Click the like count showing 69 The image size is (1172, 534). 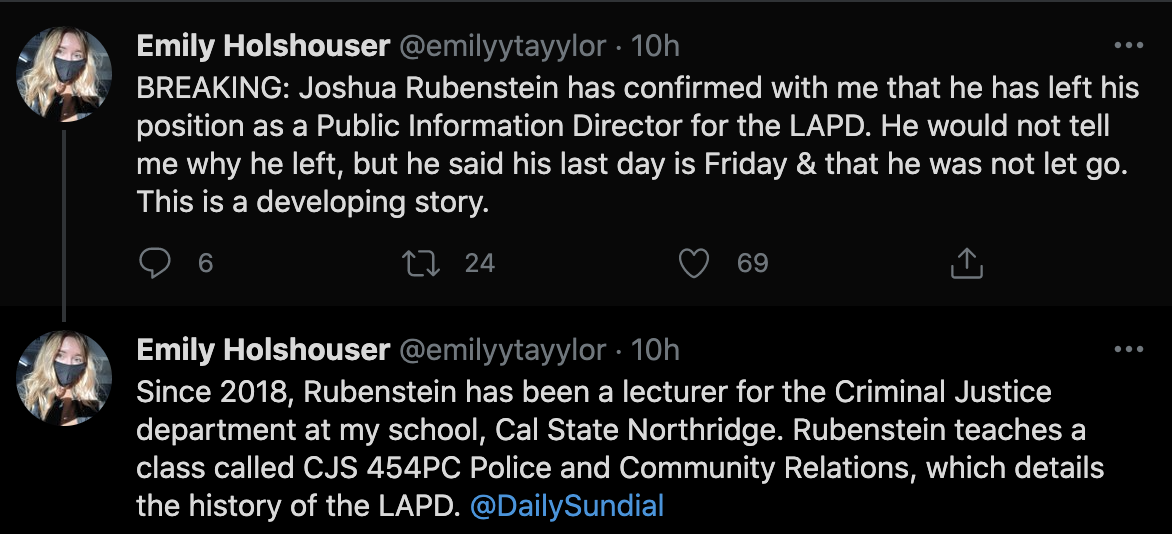(752, 263)
